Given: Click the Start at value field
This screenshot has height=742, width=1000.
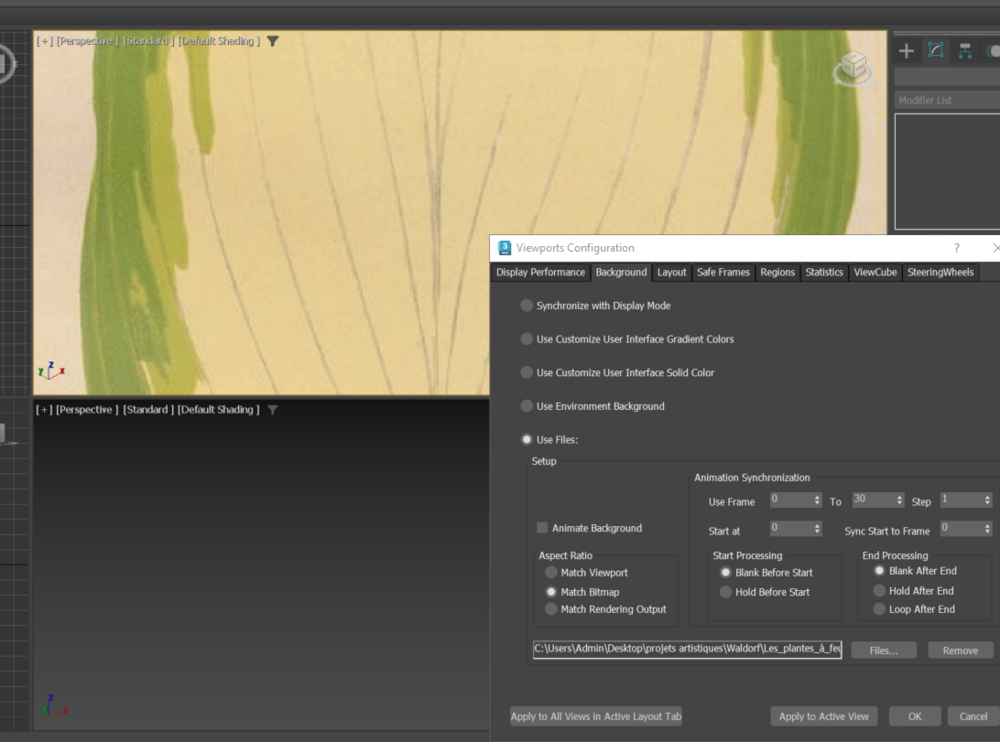Looking at the screenshot, I should [791, 529].
